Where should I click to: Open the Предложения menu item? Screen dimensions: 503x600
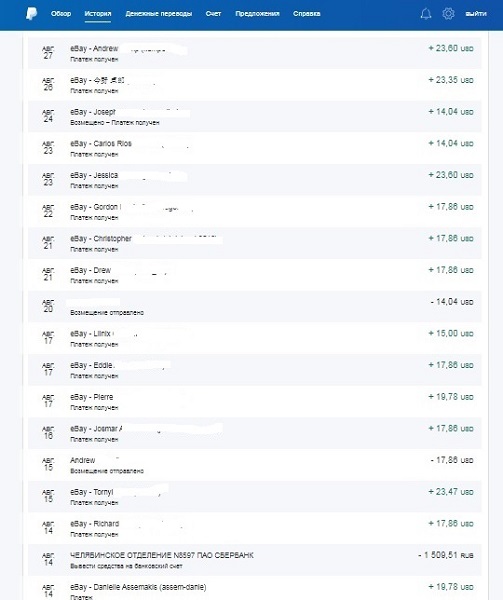click(x=257, y=14)
